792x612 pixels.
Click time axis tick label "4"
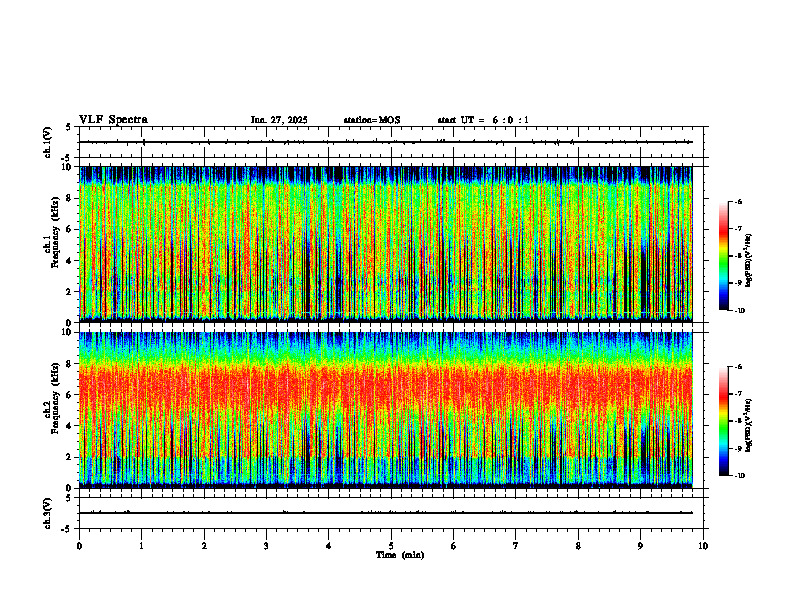[x=328, y=546]
